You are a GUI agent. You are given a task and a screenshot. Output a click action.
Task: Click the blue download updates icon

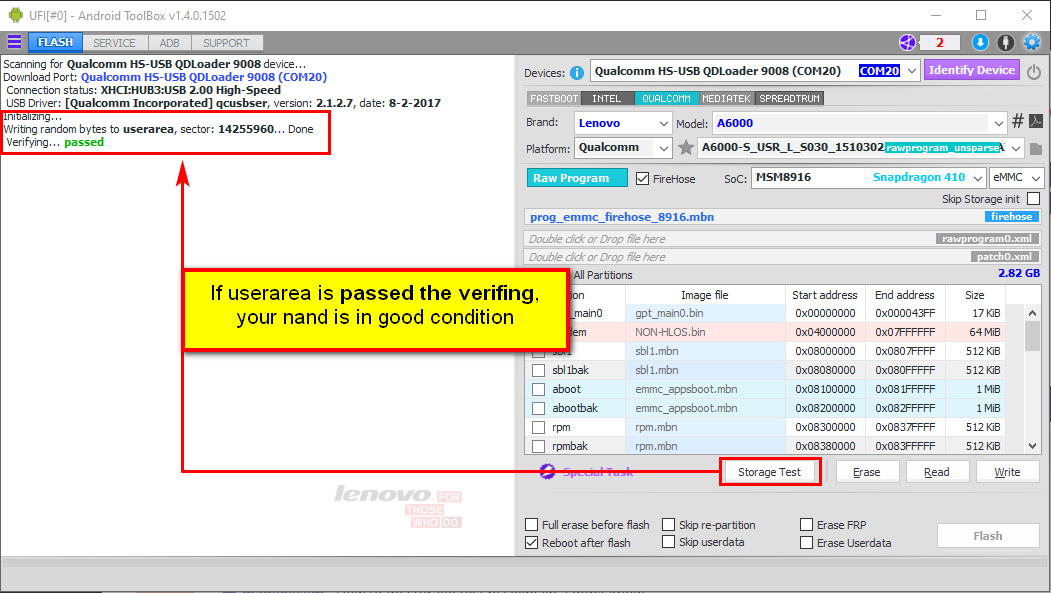980,43
